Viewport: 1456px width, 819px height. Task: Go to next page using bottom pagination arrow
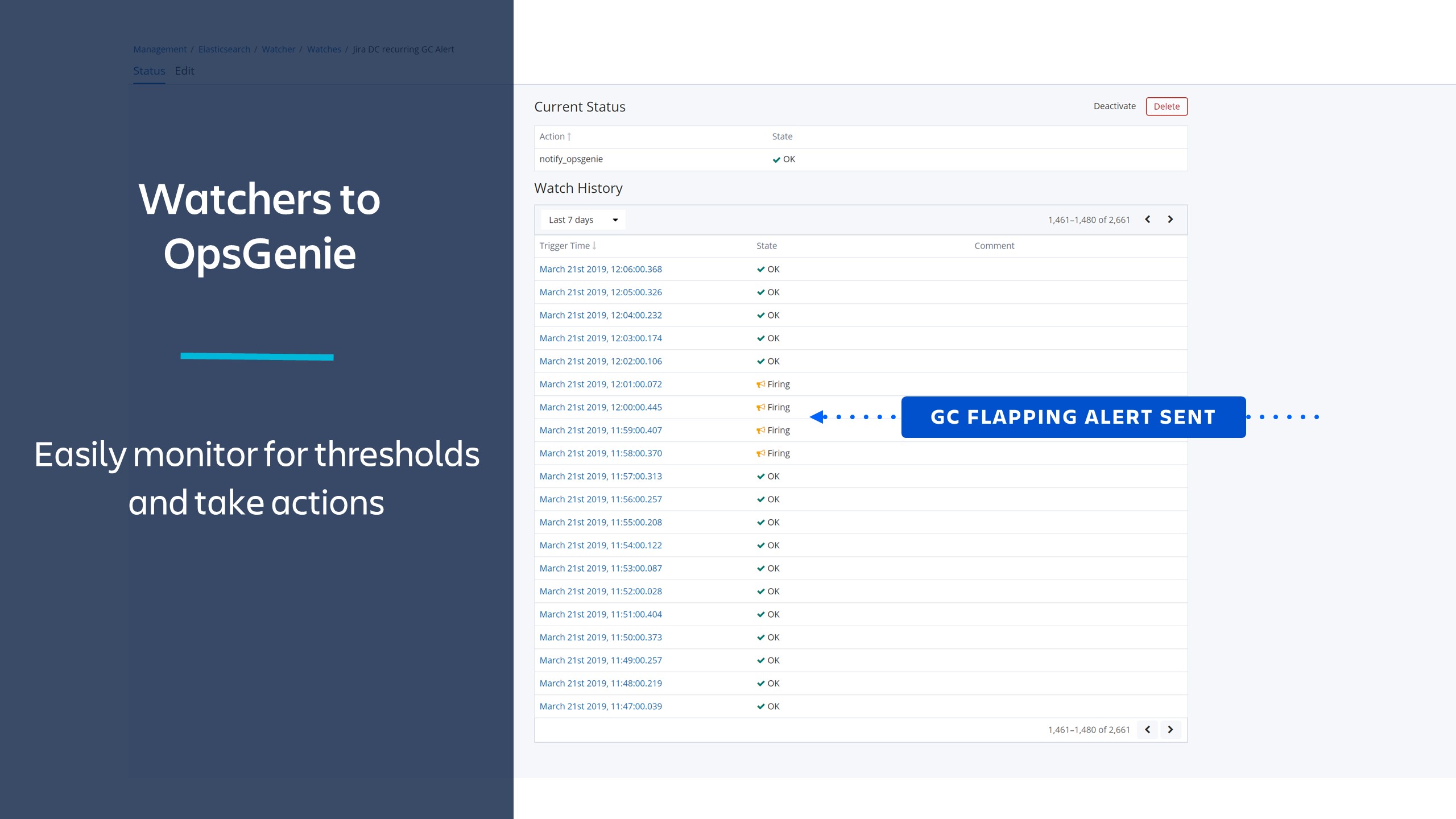pos(1170,730)
